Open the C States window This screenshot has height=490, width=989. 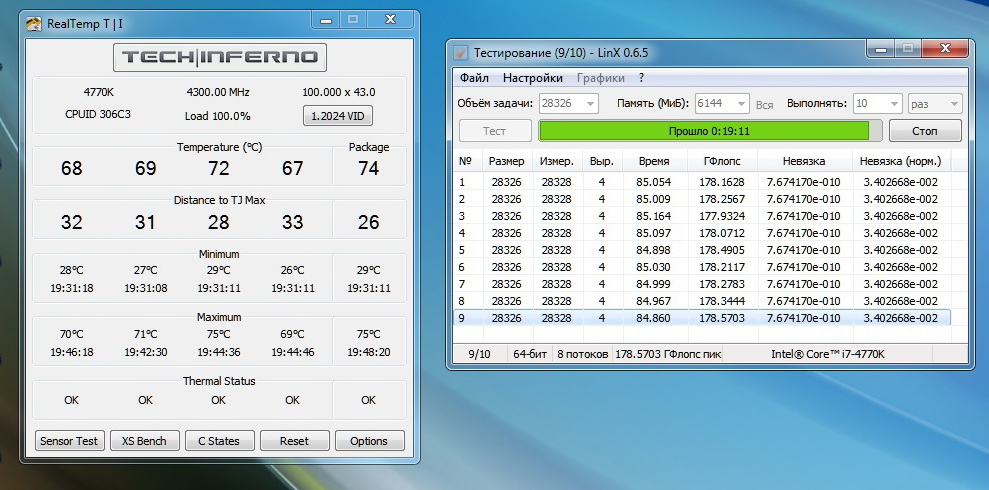point(219,441)
